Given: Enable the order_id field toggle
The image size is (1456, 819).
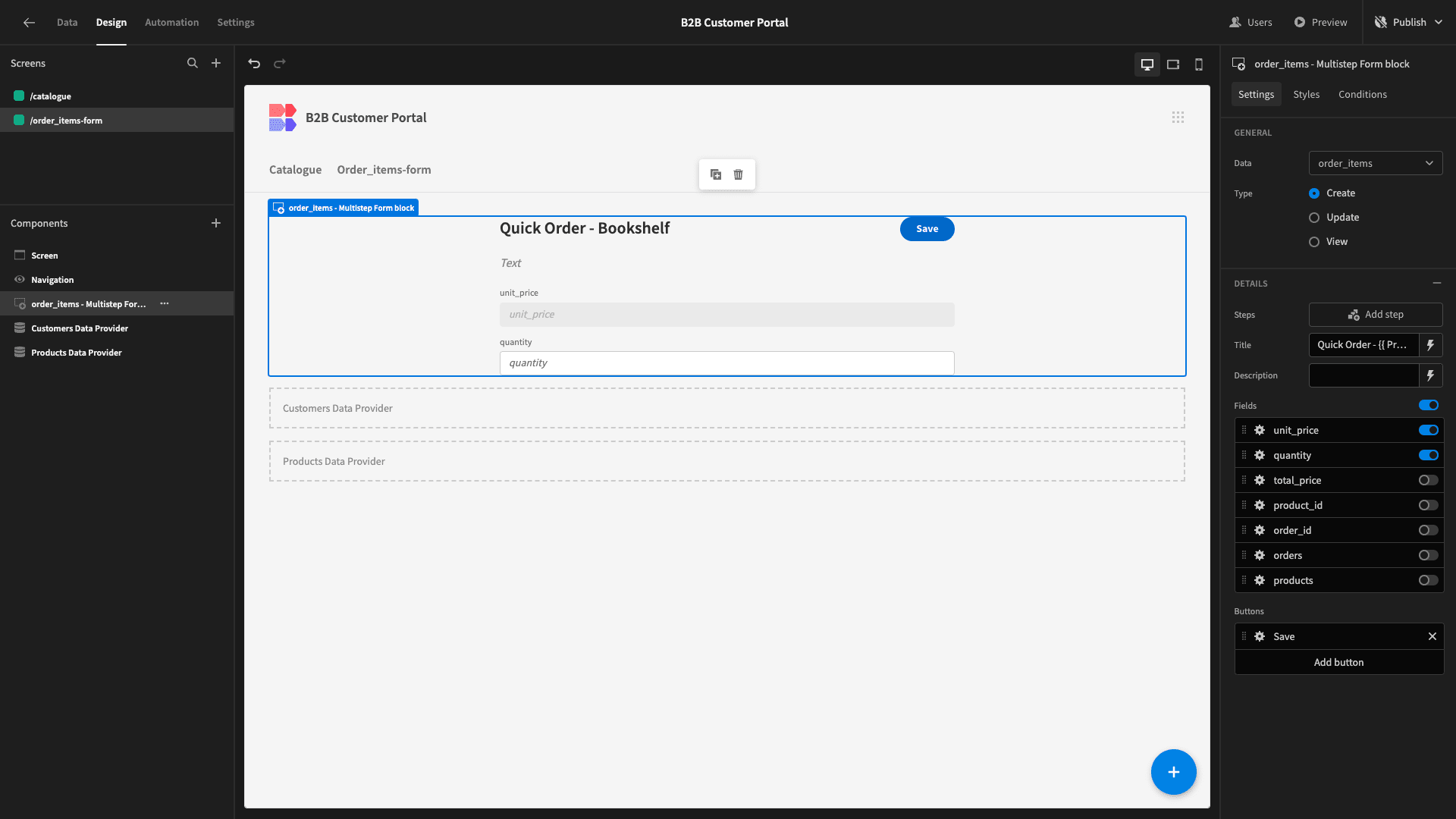Looking at the screenshot, I should [x=1429, y=530].
